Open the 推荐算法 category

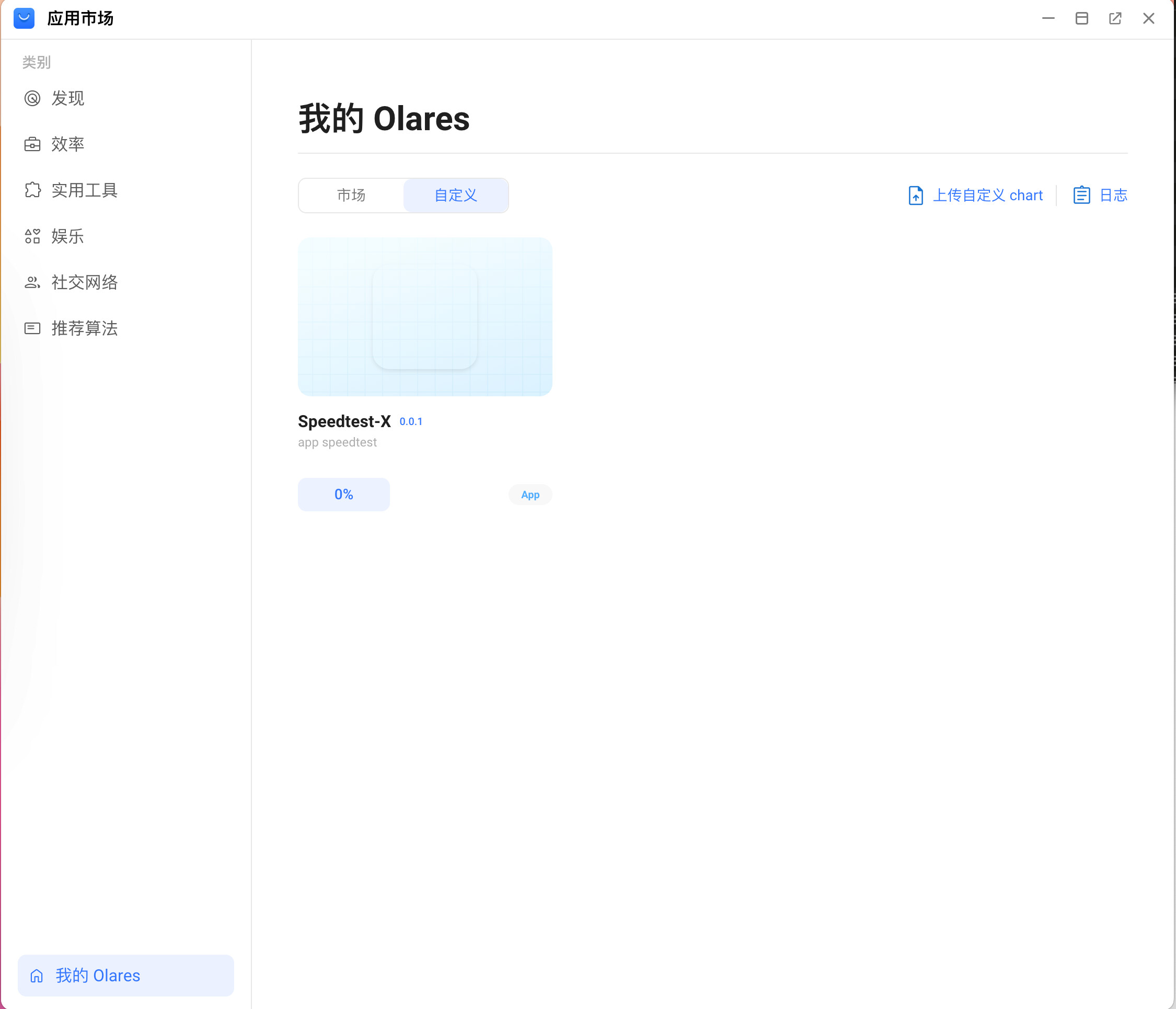coord(126,328)
